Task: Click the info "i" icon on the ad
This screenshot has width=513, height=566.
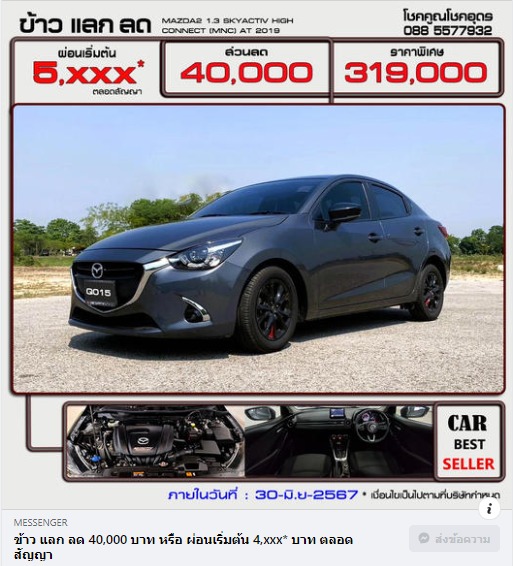Action: [489, 509]
